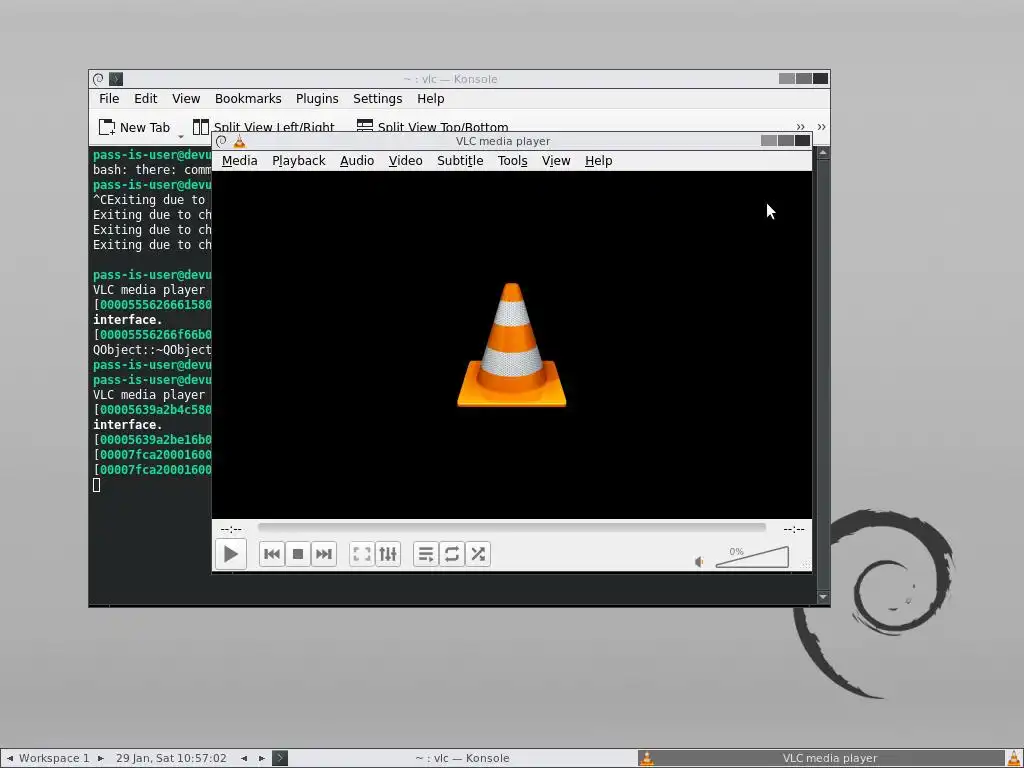Open Konsole Settings menu
This screenshot has height=768, width=1024.
pos(377,99)
